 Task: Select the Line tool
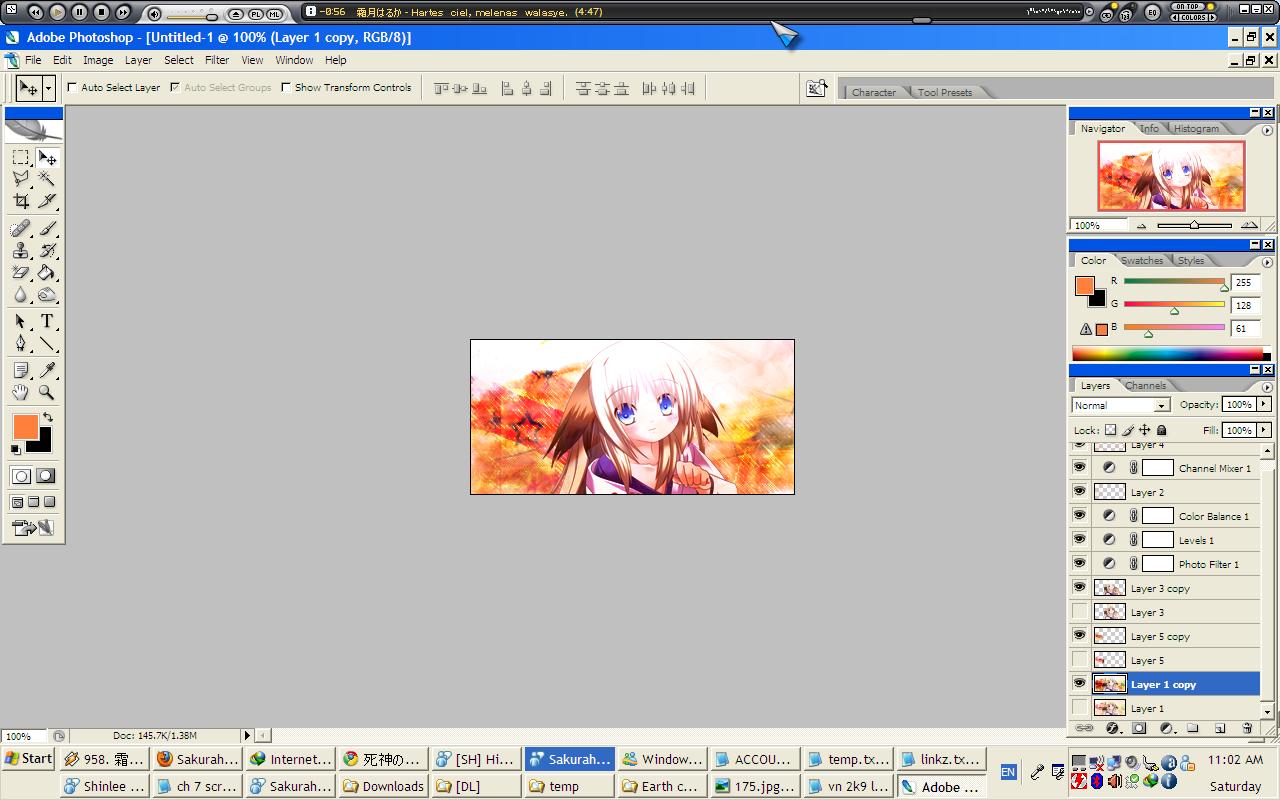coord(47,344)
